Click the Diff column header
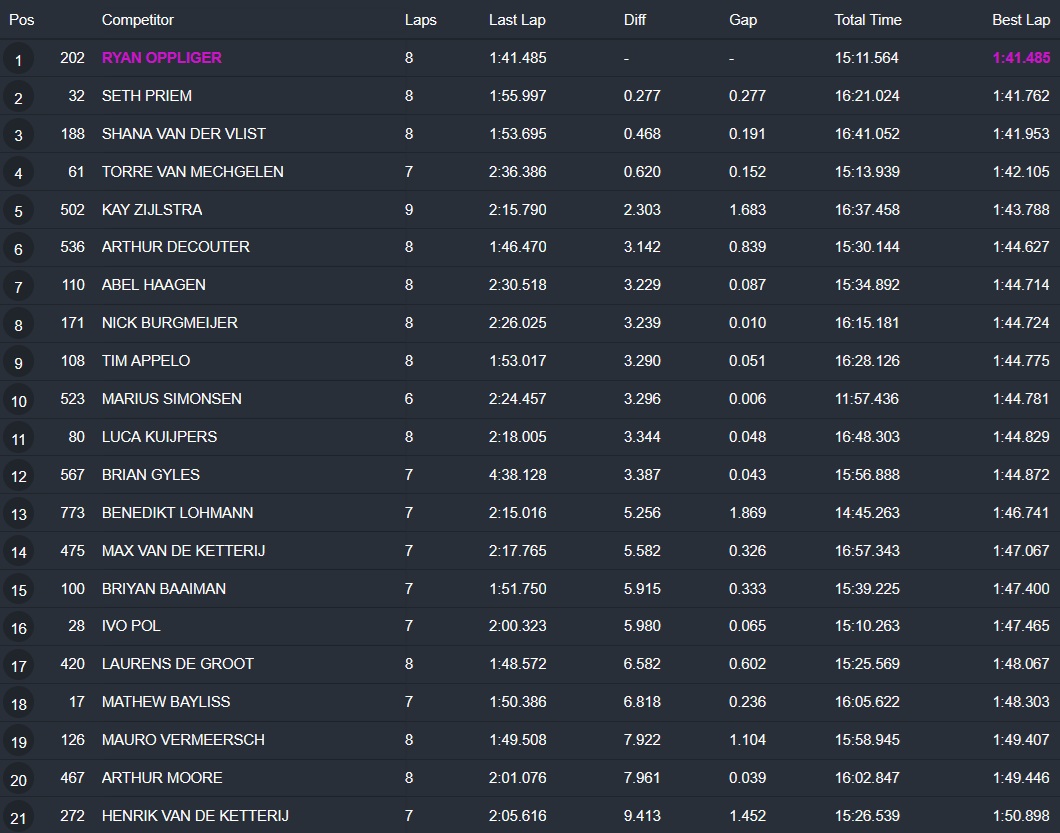Image resolution: width=1060 pixels, height=833 pixels. click(x=634, y=20)
